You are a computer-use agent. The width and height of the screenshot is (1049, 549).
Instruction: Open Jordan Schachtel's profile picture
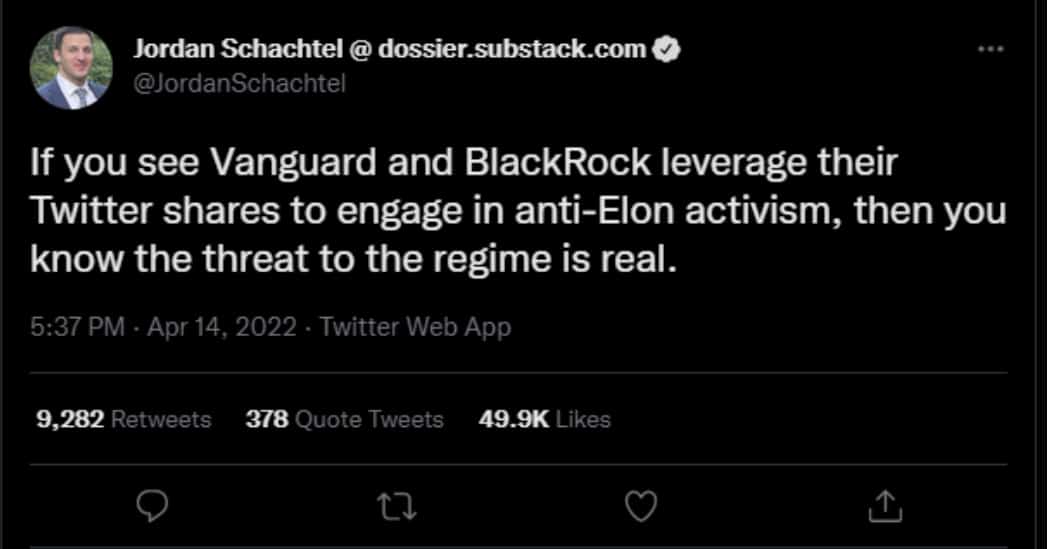pos(70,67)
